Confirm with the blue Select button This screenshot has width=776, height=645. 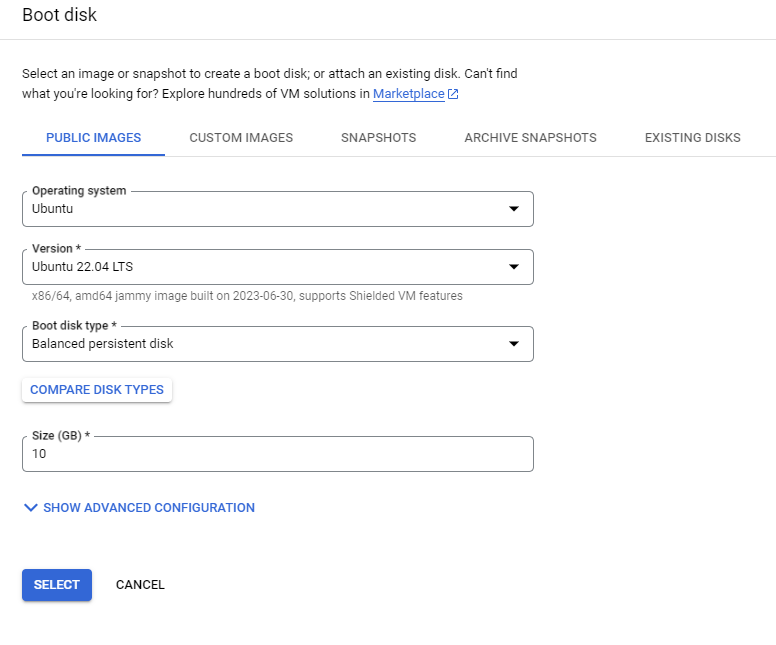coord(57,585)
